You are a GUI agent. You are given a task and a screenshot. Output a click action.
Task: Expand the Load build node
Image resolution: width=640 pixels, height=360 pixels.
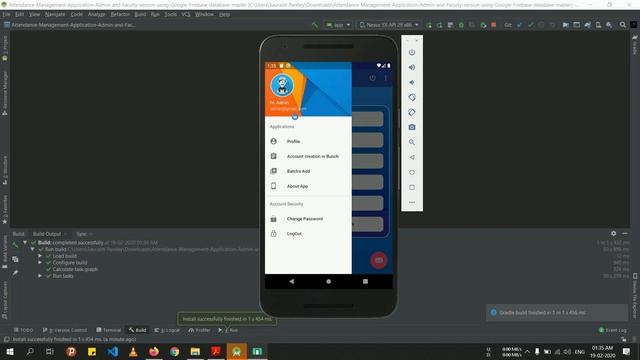(x=40, y=256)
